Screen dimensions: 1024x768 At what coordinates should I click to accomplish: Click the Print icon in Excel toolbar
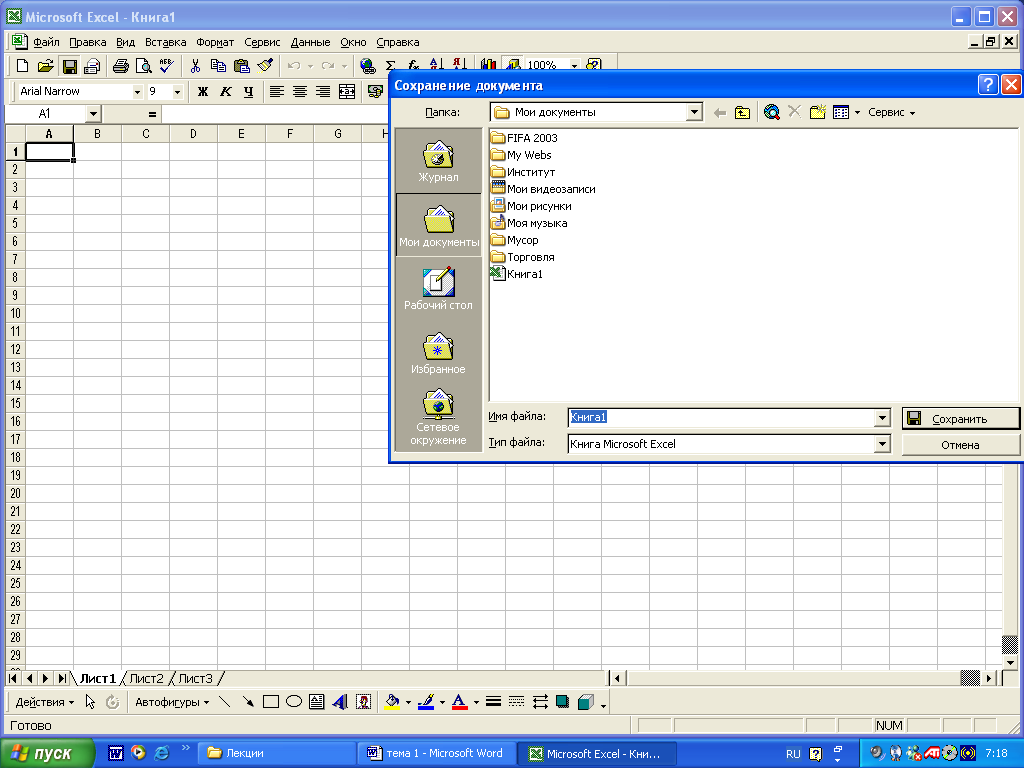[x=120, y=65]
